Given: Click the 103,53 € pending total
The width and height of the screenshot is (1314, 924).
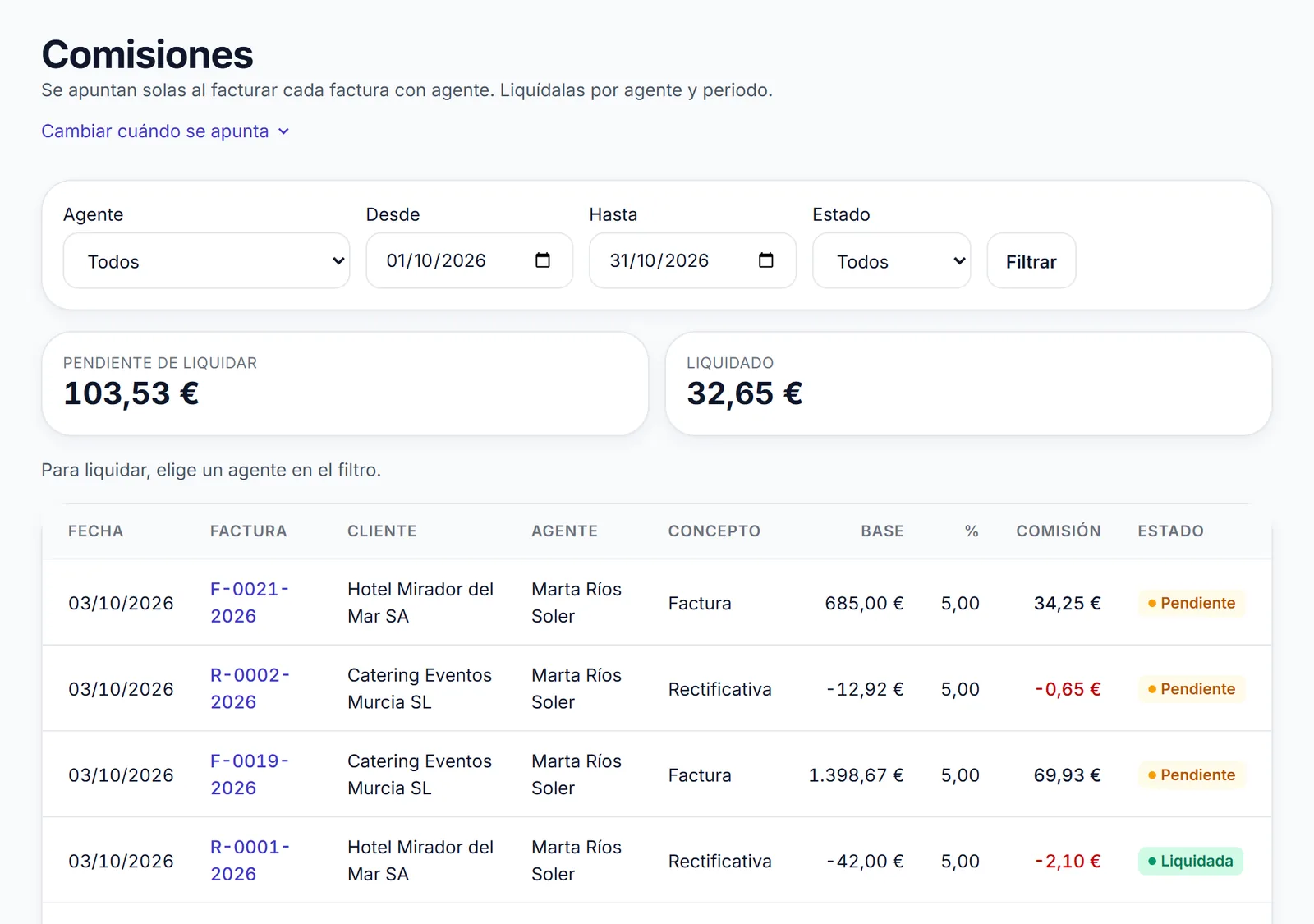Looking at the screenshot, I should (131, 393).
